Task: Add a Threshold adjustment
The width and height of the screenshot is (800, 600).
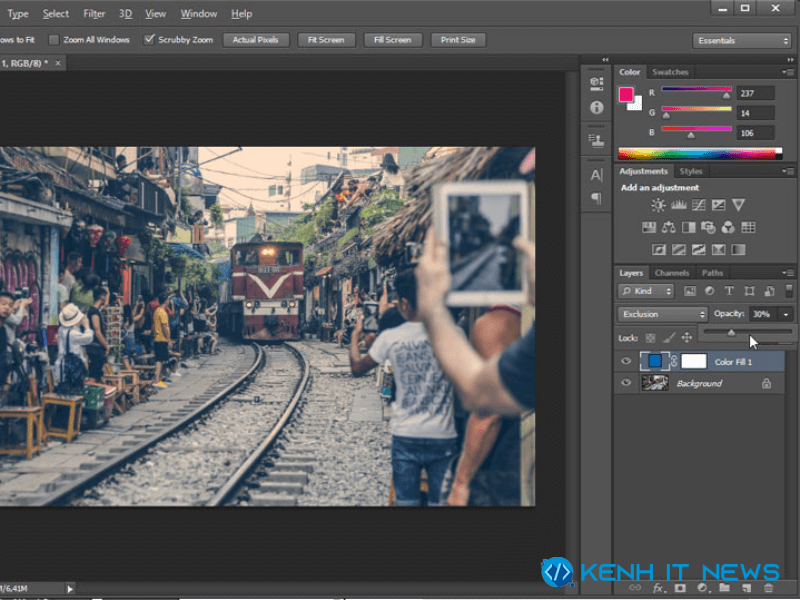Action: click(698, 249)
